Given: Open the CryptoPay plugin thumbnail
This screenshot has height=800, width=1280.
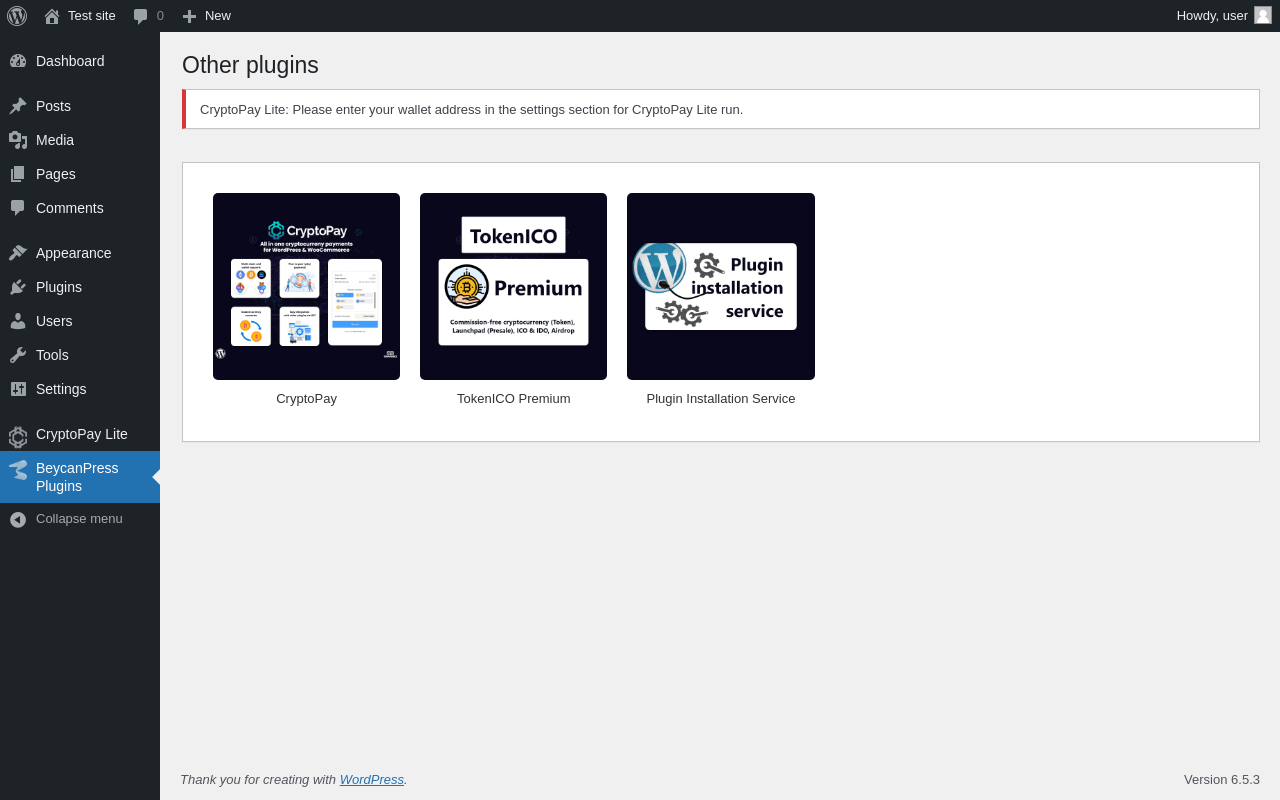Looking at the screenshot, I should point(306,286).
